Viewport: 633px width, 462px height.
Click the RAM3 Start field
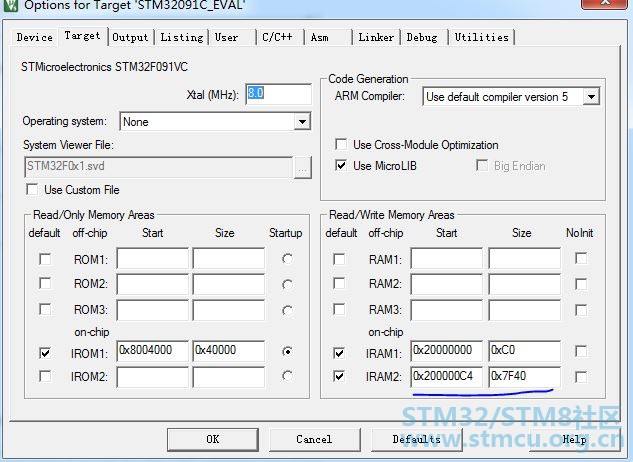pos(446,310)
